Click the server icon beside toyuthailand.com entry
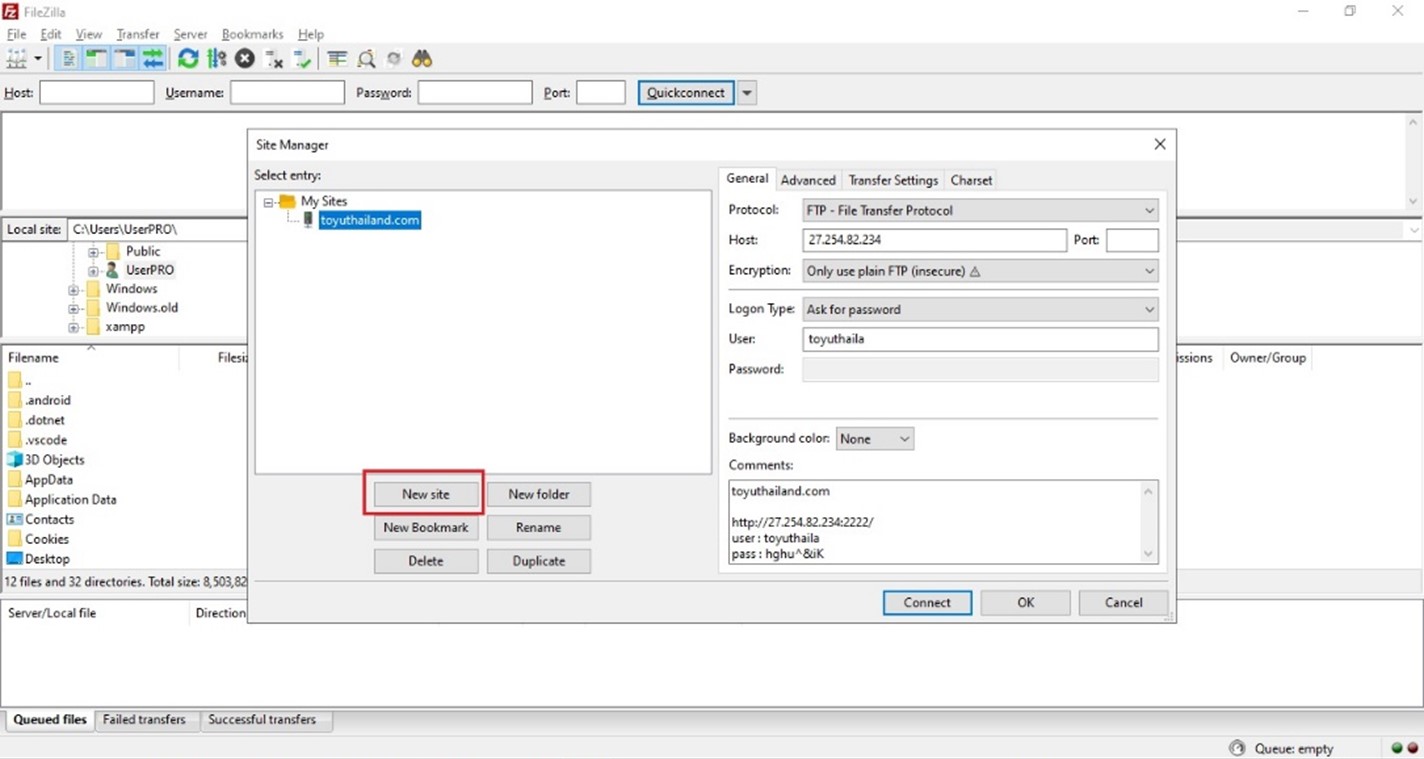Screen dimensions: 1424x759 [308, 220]
